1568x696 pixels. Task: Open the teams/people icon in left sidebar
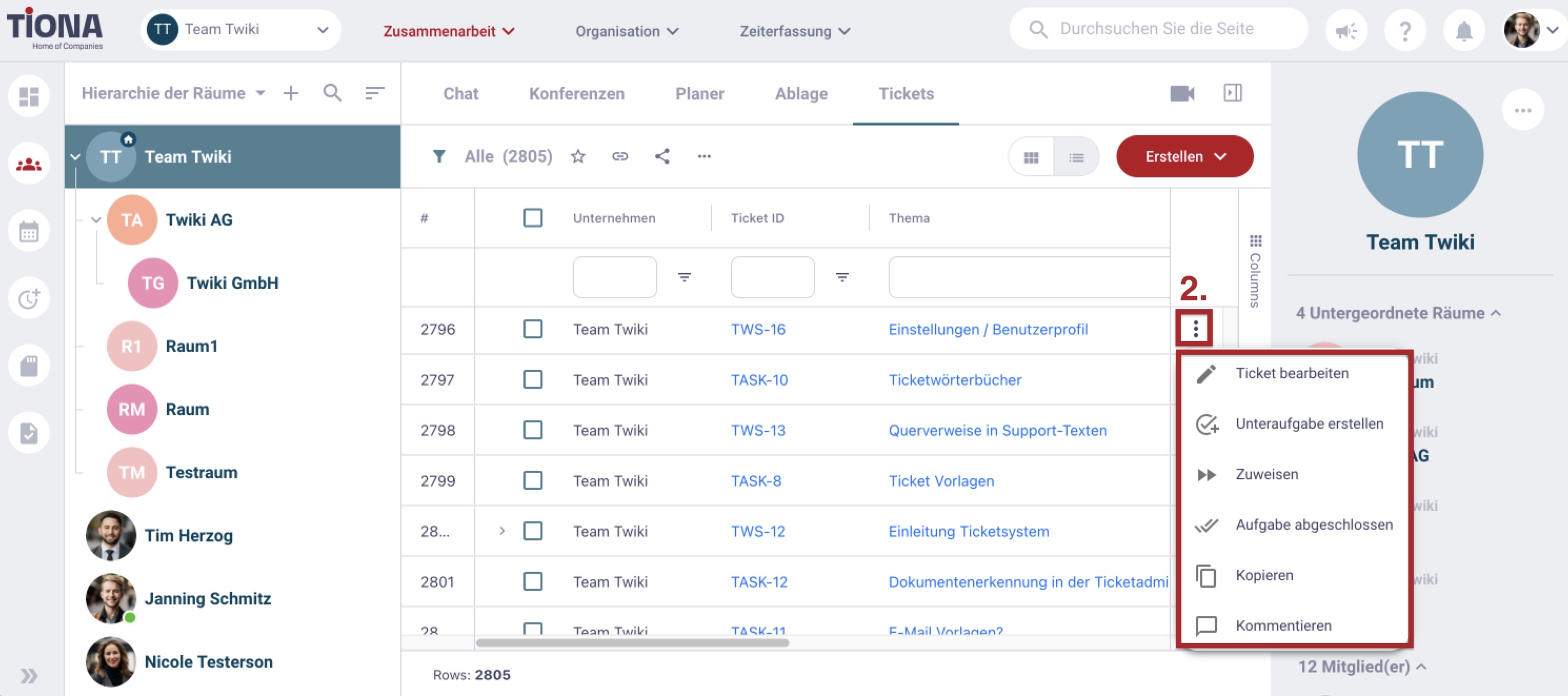[29, 164]
